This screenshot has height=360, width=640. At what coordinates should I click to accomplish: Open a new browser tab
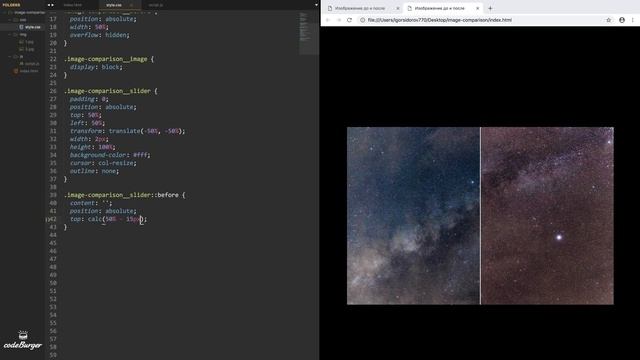pyautogui.click(x=490, y=8)
